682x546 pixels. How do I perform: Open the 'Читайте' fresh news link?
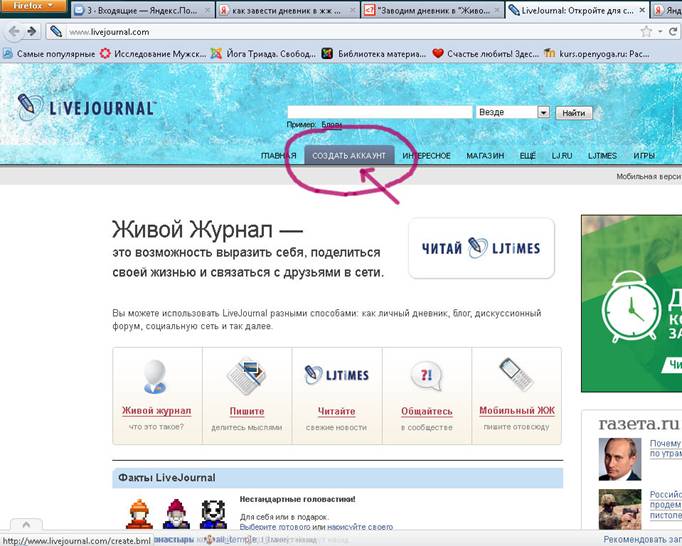point(336,412)
